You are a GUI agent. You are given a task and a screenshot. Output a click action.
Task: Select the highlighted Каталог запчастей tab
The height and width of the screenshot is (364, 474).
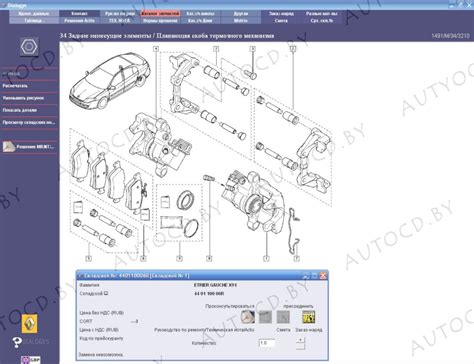click(x=160, y=14)
